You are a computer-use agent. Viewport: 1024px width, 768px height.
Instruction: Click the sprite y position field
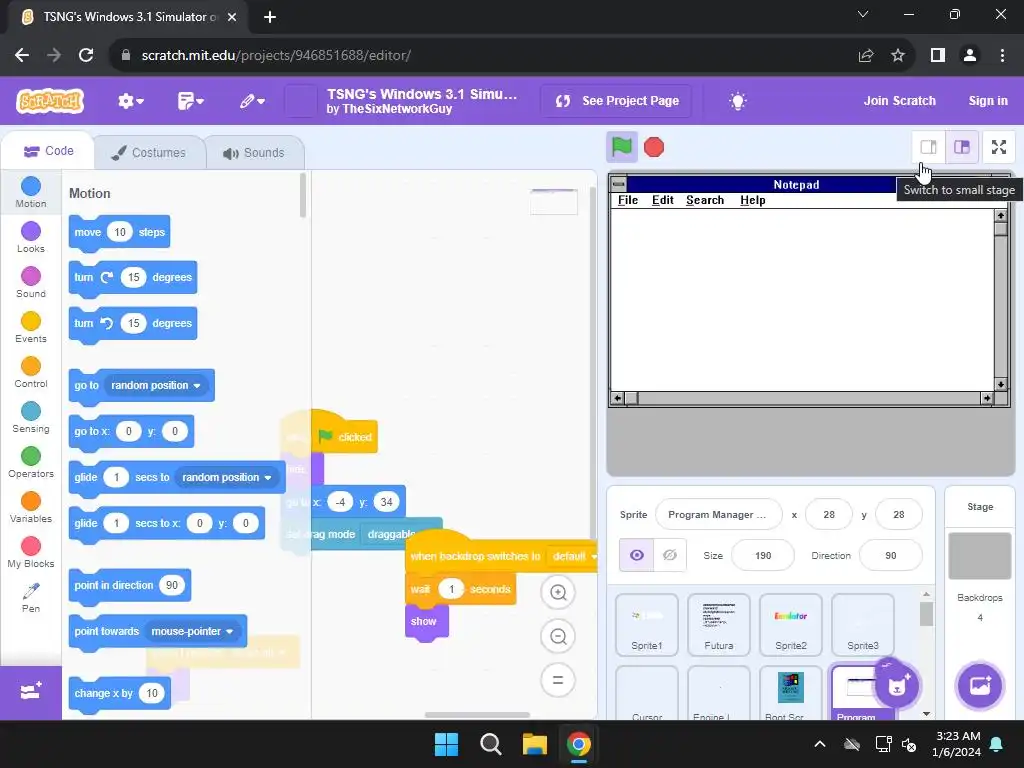(899, 515)
